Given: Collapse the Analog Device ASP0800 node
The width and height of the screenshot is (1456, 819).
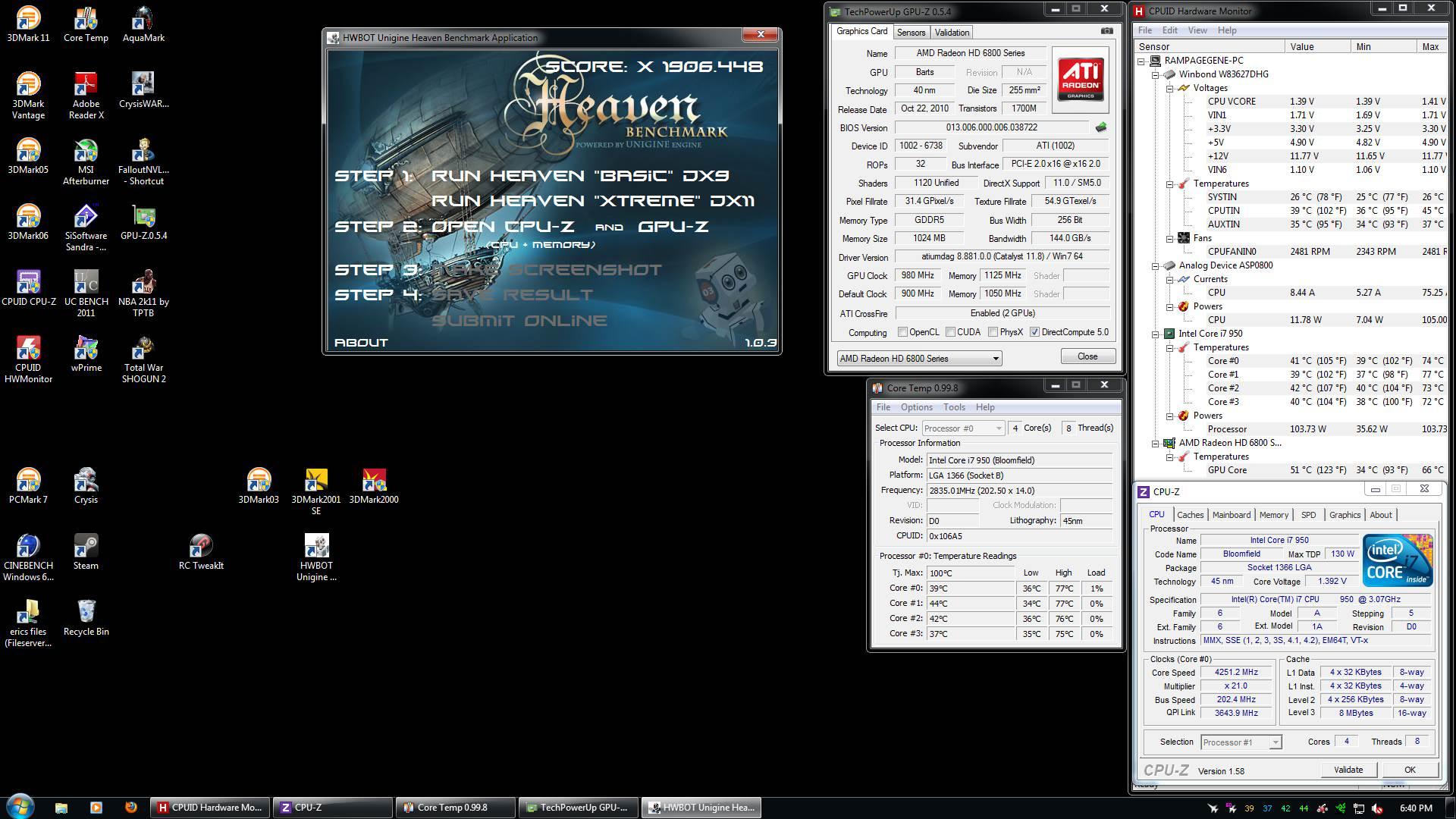Looking at the screenshot, I should tap(1155, 265).
